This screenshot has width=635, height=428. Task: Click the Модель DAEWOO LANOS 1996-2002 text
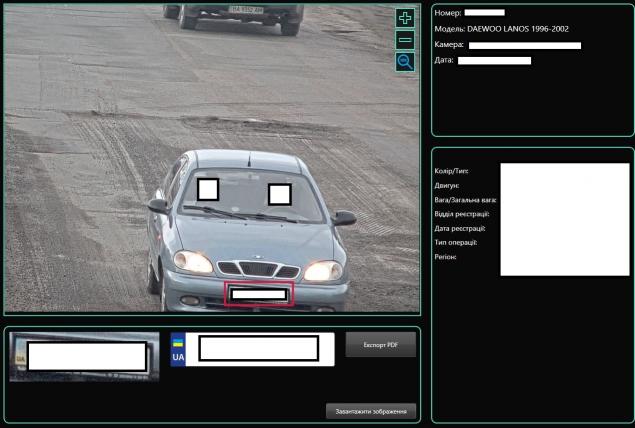pyautogui.click(x=501, y=29)
